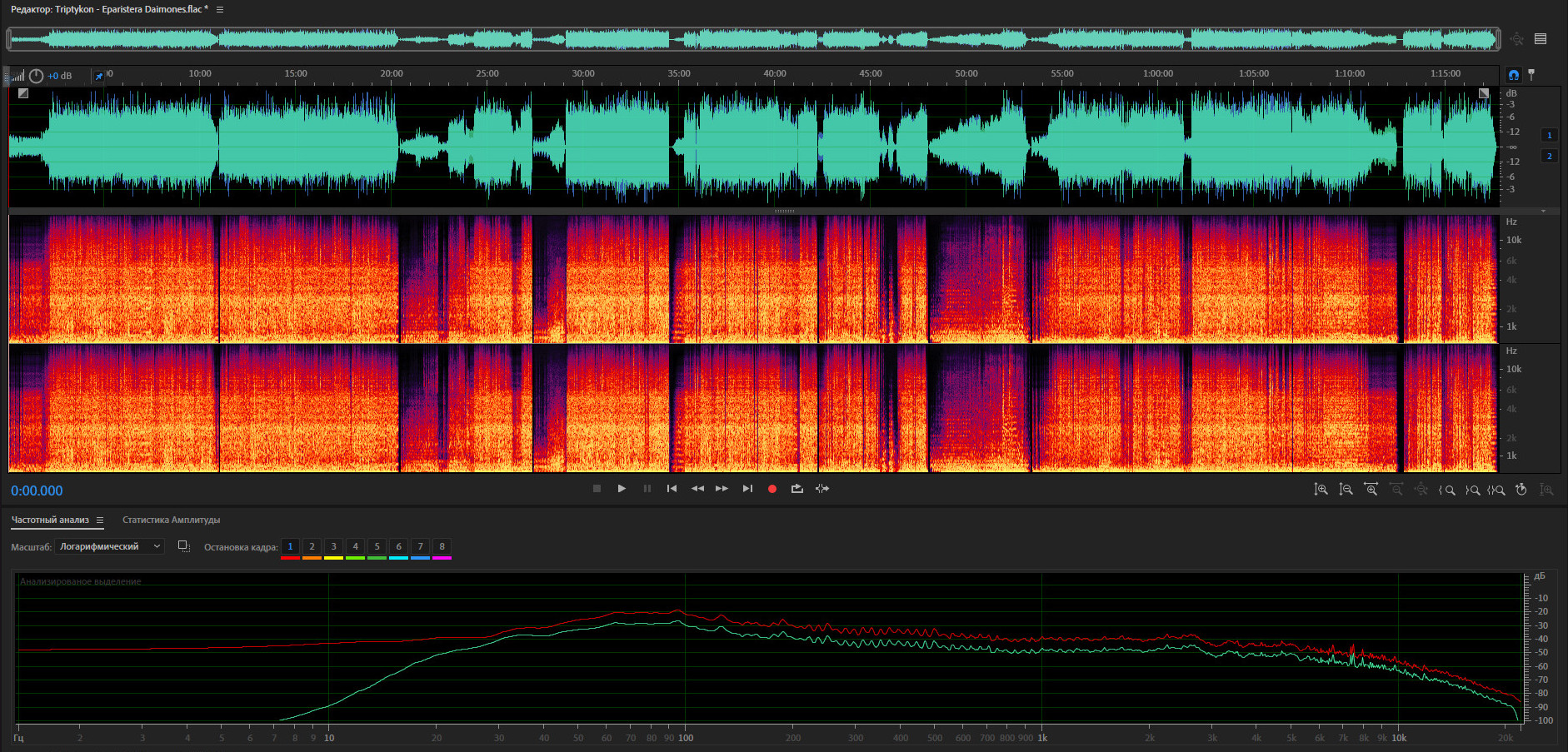Open Частотный анализ panel menu icon
Viewport: 1568px width, 752px height.
pyautogui.click(x=100, y=520)
